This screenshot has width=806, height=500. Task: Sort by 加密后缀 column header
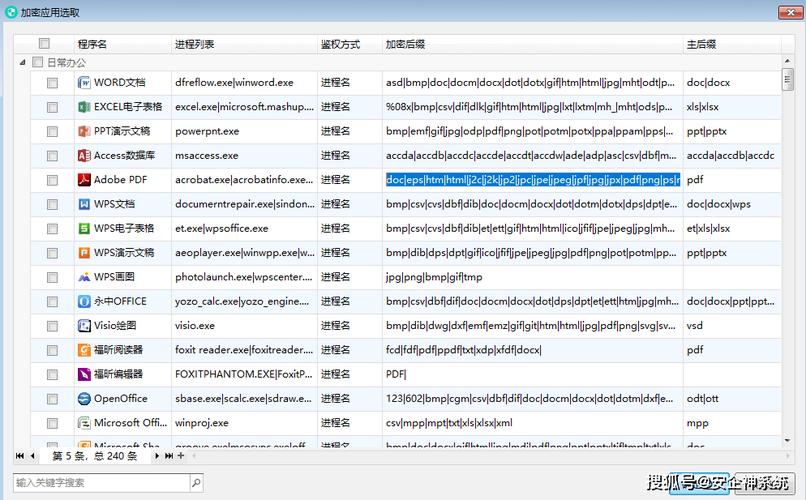pos(533,44)
